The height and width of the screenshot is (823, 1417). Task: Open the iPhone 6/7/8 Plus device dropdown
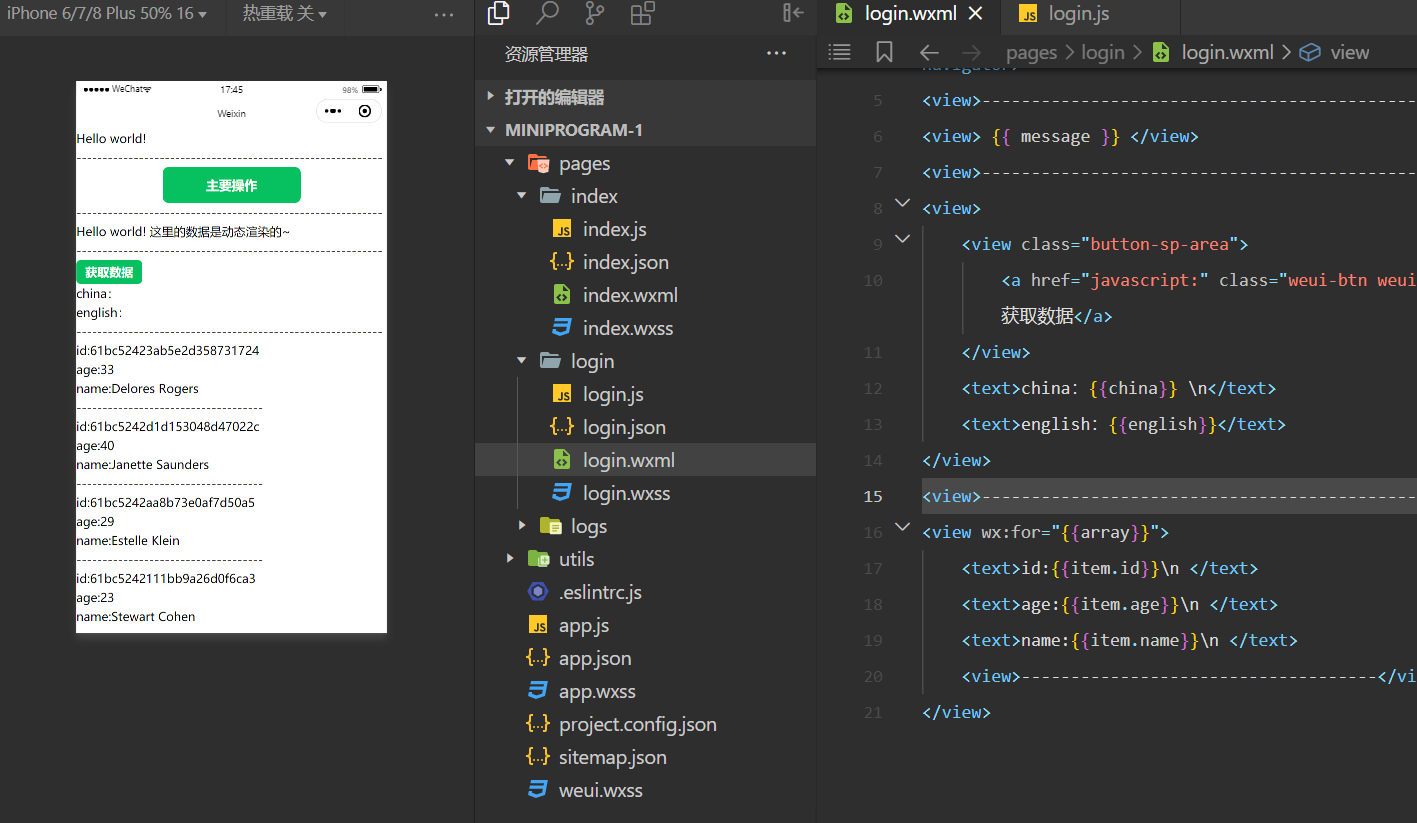point(107,14)
